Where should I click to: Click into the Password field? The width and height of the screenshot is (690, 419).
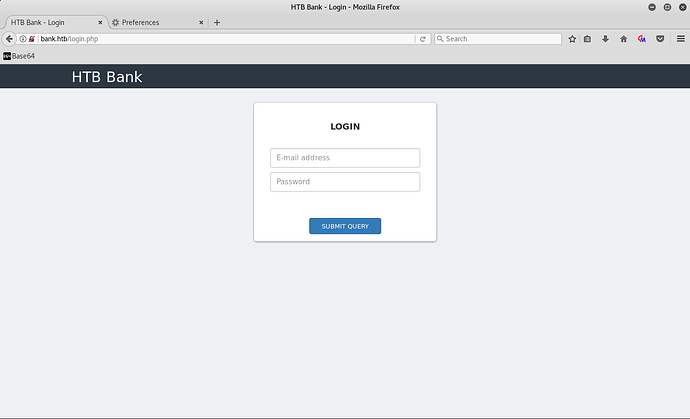(345, 182)
